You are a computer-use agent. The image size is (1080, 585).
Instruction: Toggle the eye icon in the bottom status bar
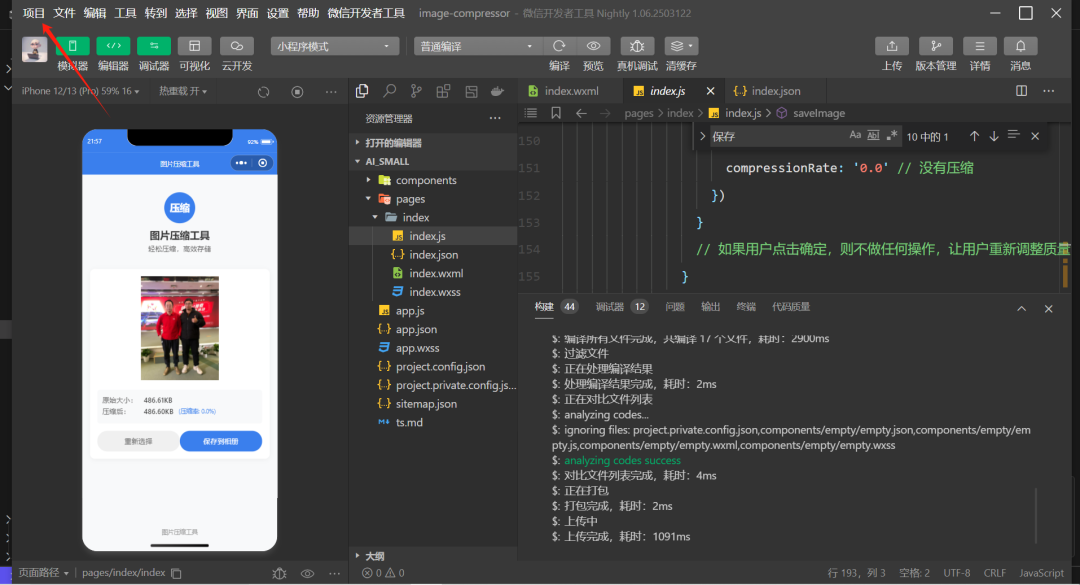(x=307, y=573)
